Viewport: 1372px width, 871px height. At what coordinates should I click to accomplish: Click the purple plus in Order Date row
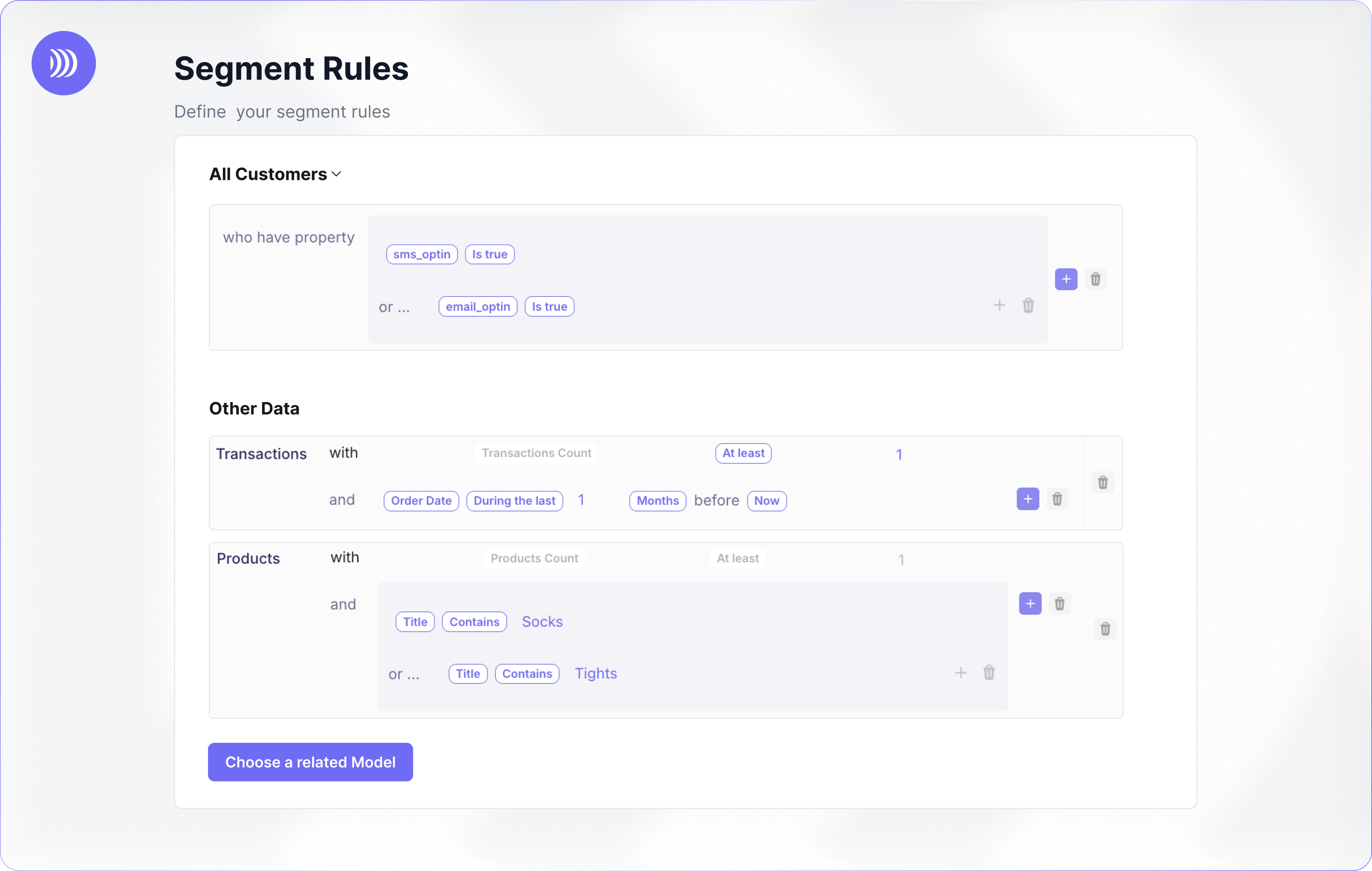tap(1027, 499)
